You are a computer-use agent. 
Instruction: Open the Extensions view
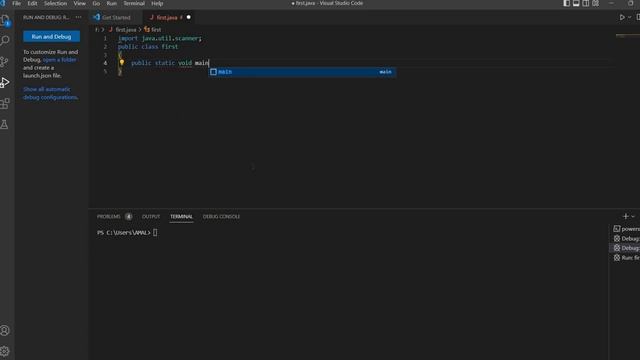click(x=5, y=104)
